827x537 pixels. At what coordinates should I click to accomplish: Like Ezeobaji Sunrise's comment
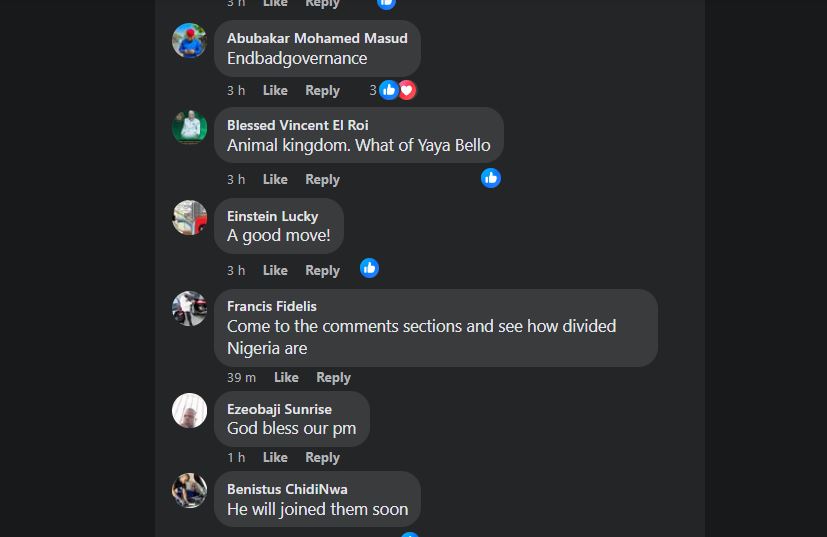tap(275, 457)
